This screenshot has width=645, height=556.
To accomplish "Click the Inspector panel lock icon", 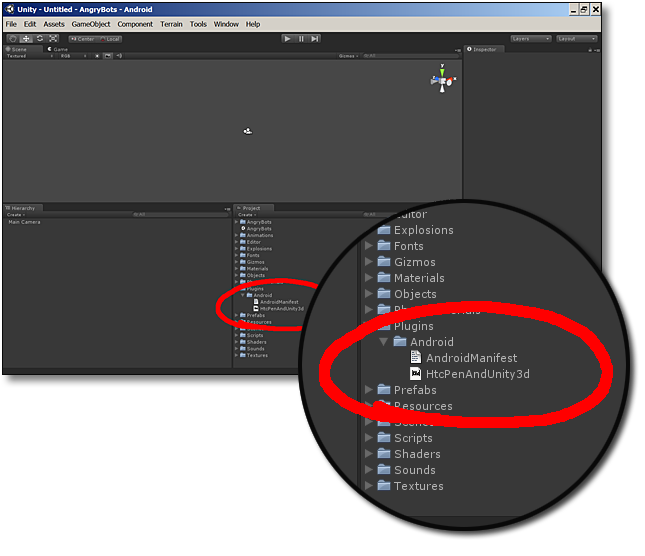I will (x=590, y=50).
